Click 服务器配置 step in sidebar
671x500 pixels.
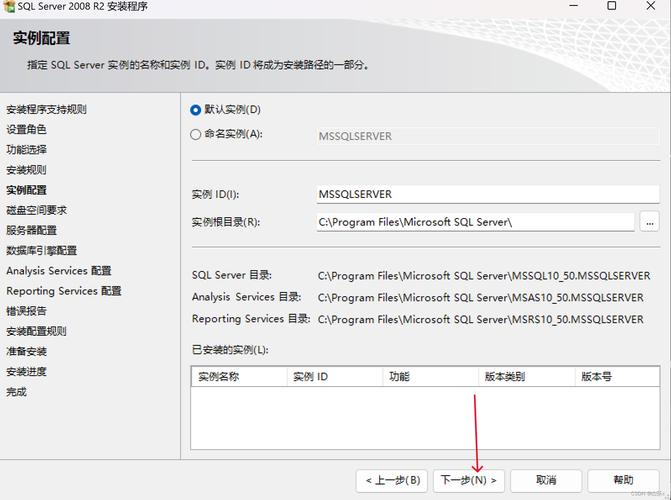tap(31, 230)
